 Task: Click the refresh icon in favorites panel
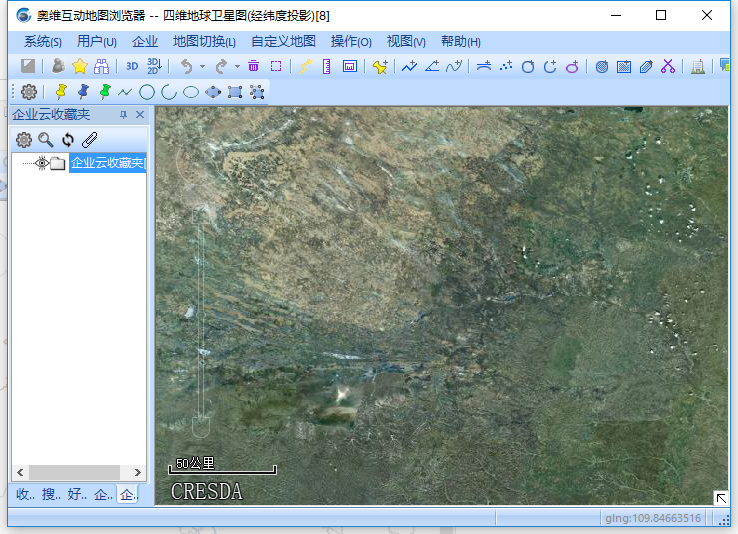tap(68, 140)
